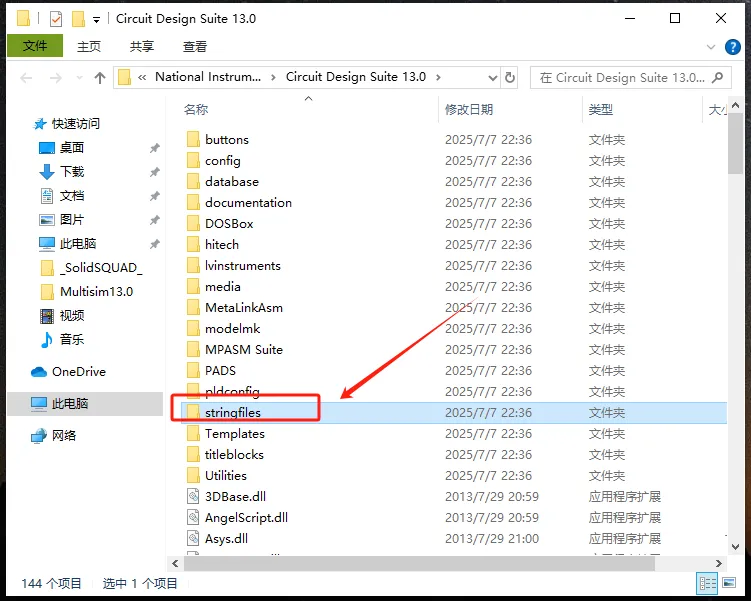The image size is (751, 601).
Task: Click the pin icon beside 下载
Action: [154, 172]
